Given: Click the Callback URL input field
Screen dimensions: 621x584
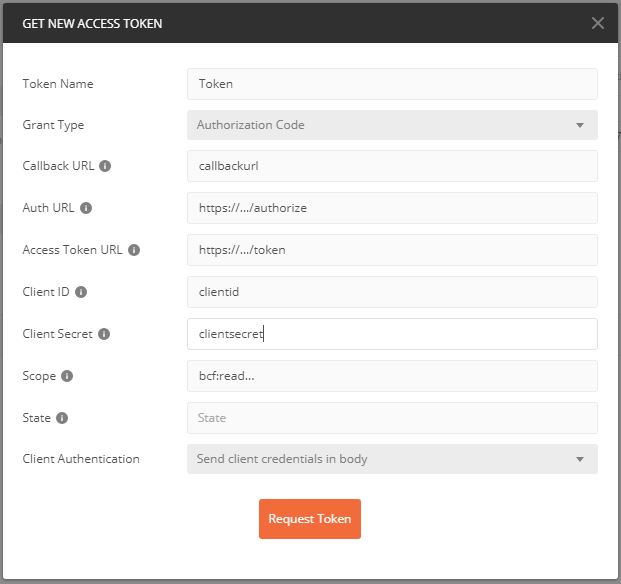Looking at the screenshot, I should point(392,166).
